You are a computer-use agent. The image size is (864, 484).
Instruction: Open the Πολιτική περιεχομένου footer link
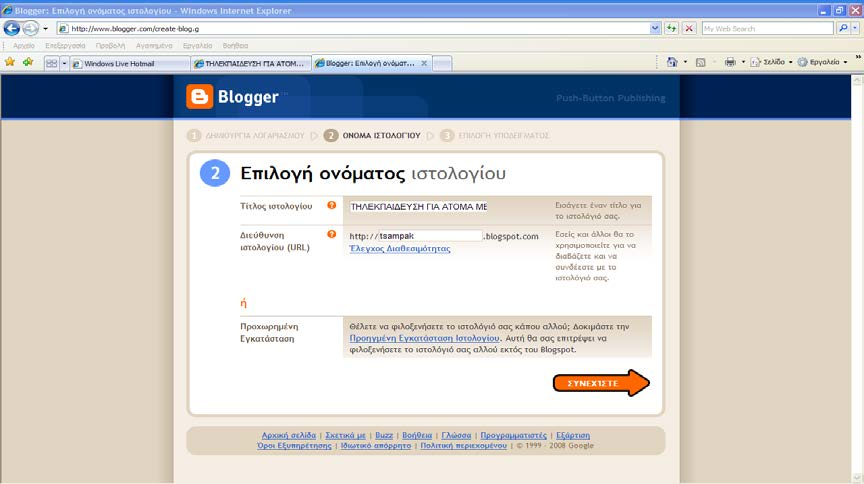(463, 446)
